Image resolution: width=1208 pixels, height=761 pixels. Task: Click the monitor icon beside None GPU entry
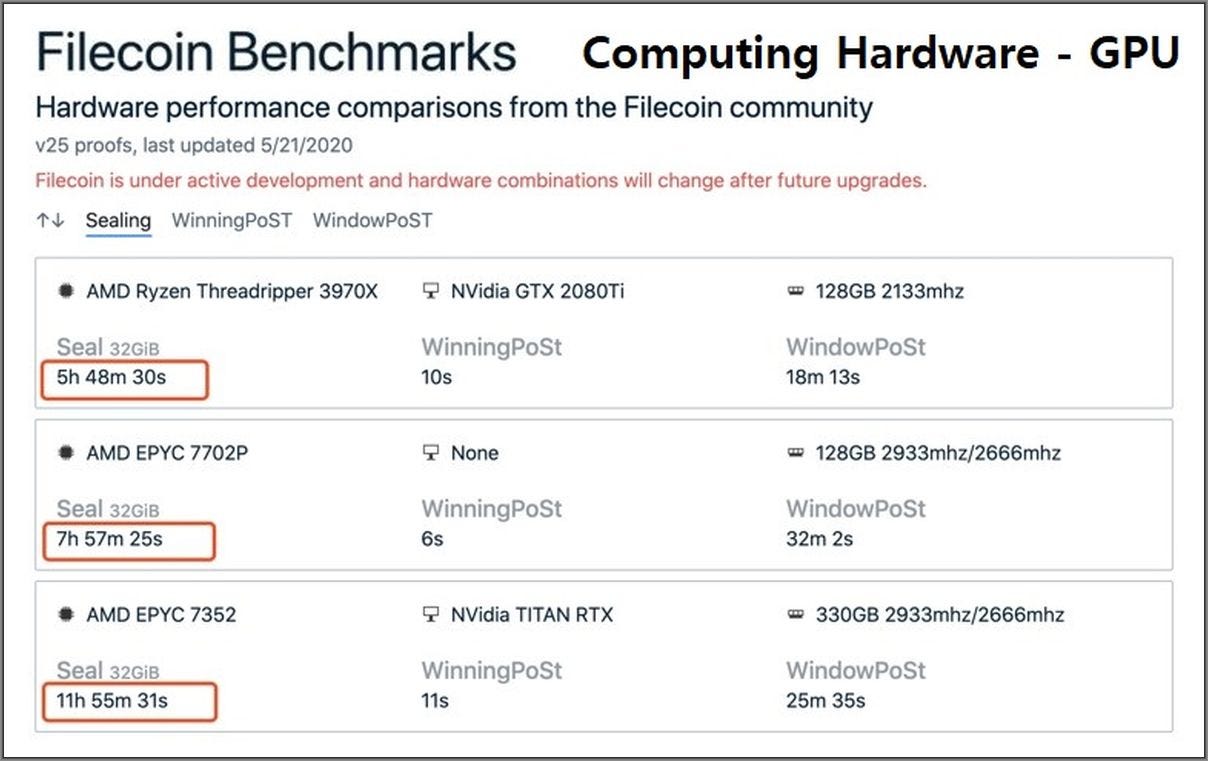(x=431, y=453)
